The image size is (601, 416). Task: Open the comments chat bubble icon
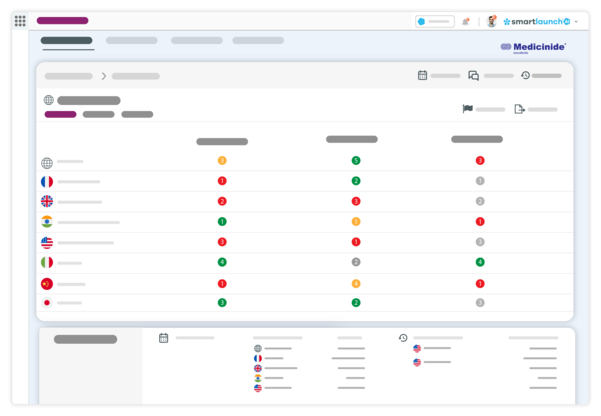click(473, 76)
